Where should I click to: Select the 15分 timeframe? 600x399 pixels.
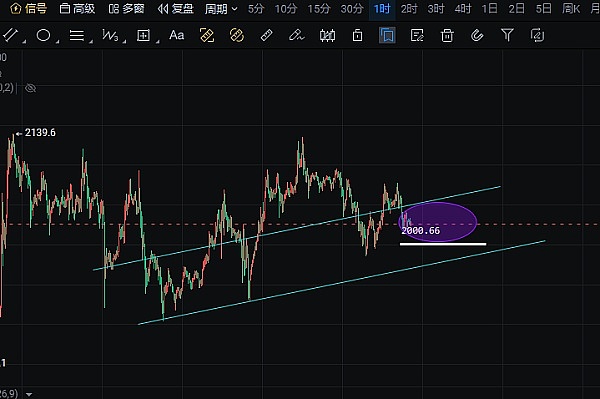coord(319,8)
